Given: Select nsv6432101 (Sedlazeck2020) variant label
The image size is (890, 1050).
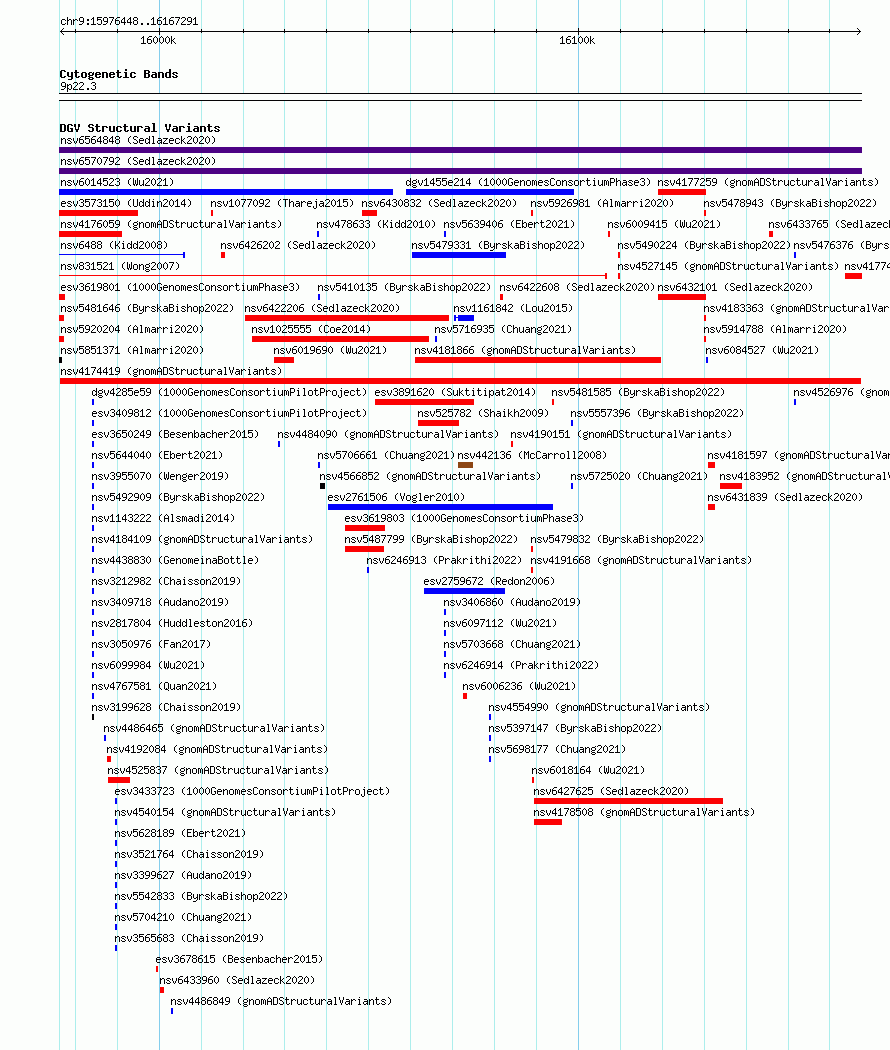Looking at the screenshot, I should point(735,287).
